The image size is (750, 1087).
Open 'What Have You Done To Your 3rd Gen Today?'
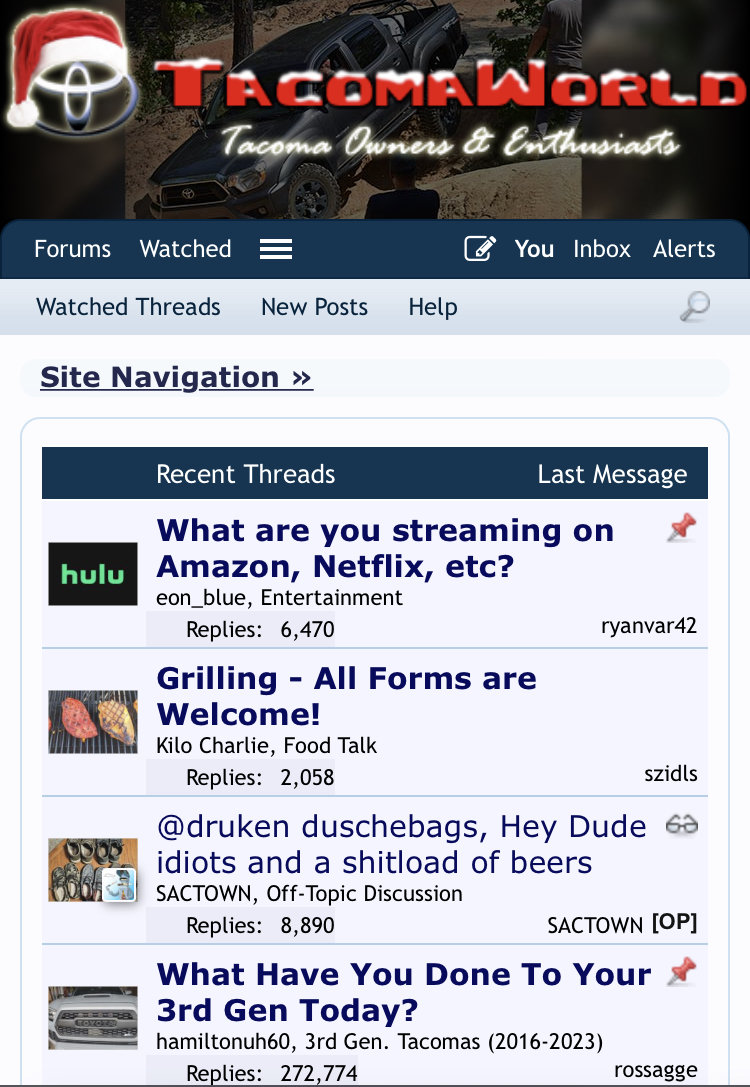coord(403,992)
